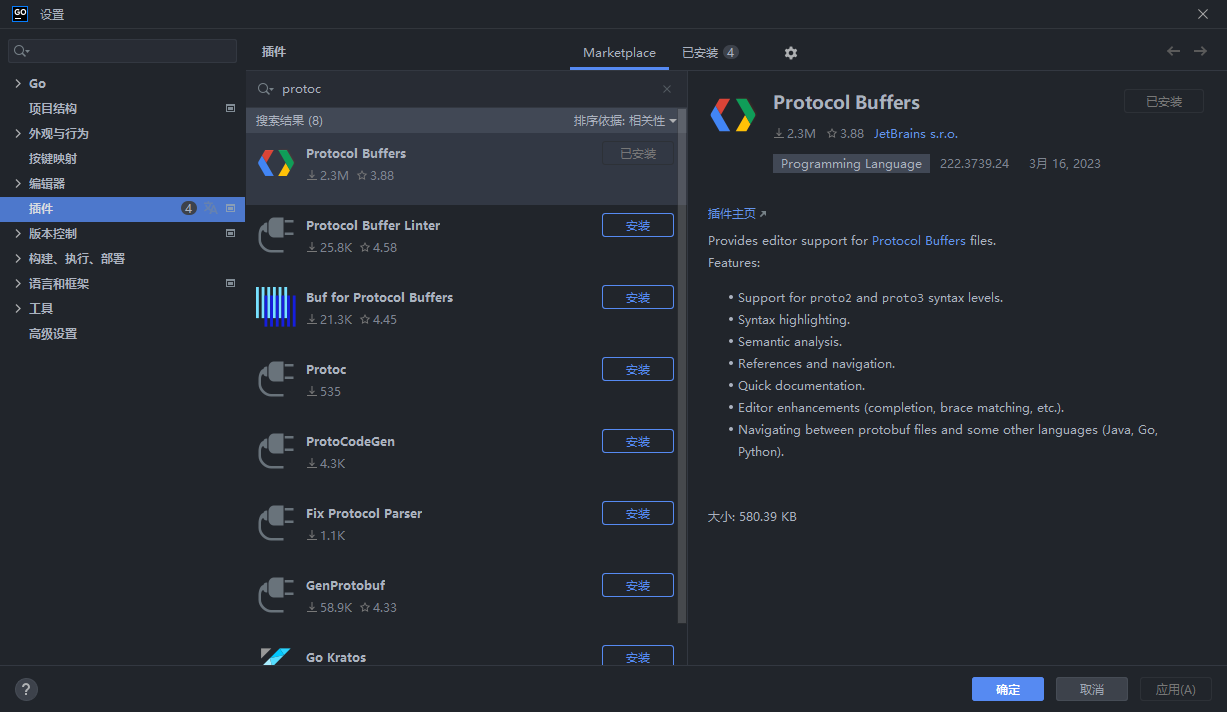Viewport: 1227px width, 712px height.
Task: Open the 插件主页 plugin homepage link
Action: pos(732,213)
